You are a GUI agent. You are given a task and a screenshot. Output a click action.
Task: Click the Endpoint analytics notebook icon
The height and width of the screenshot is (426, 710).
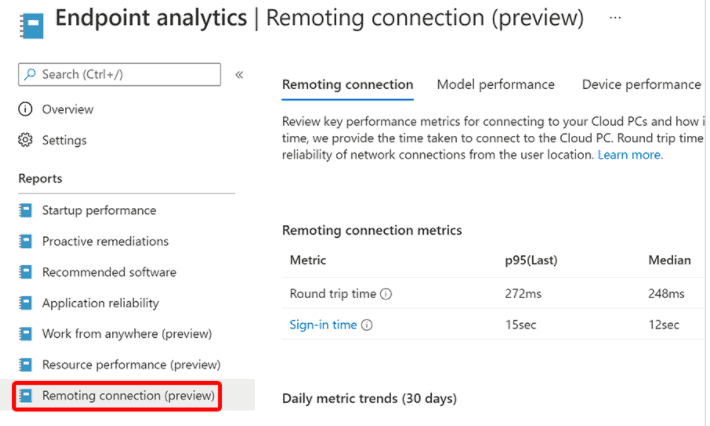pyautogui.click(x=32, y=26)
